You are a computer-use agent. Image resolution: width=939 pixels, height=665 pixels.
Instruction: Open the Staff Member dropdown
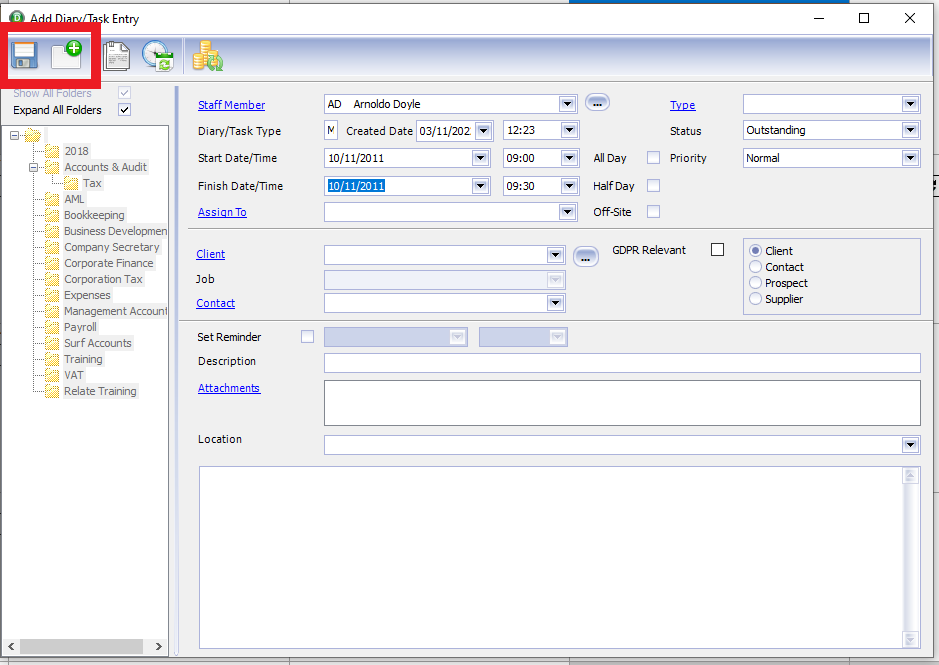tap(567, 104)
